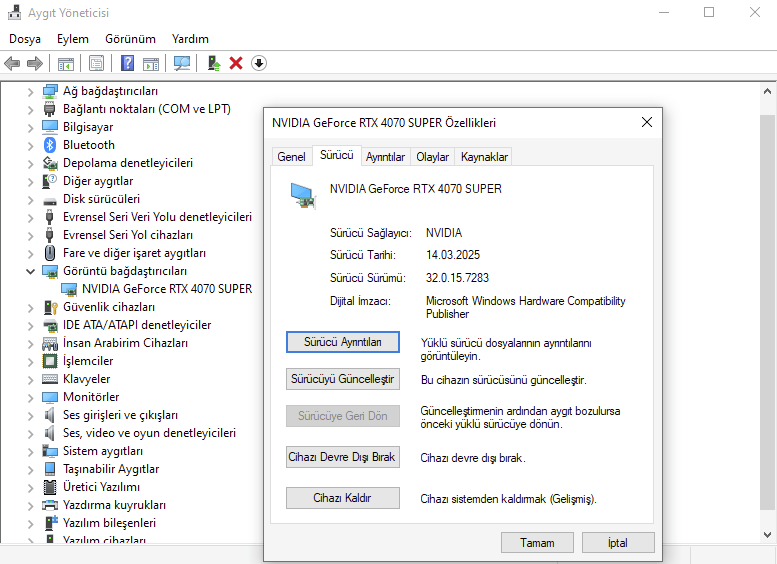This screenshot has height=564, width=777.
Task: Click the Bilgisayar computer icon
Action: click(50, 127)
